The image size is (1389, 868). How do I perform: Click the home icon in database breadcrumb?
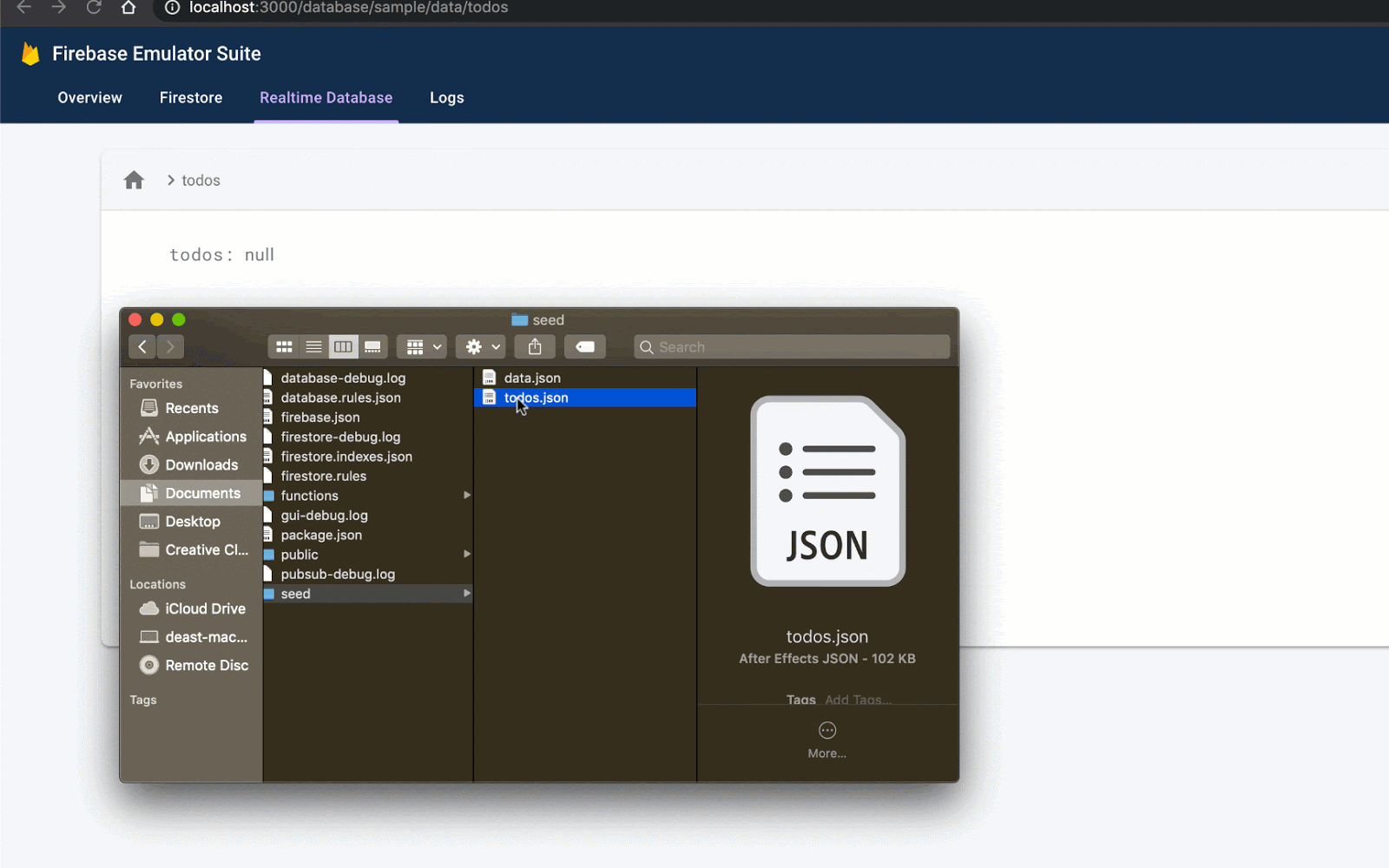click(134, 180)
